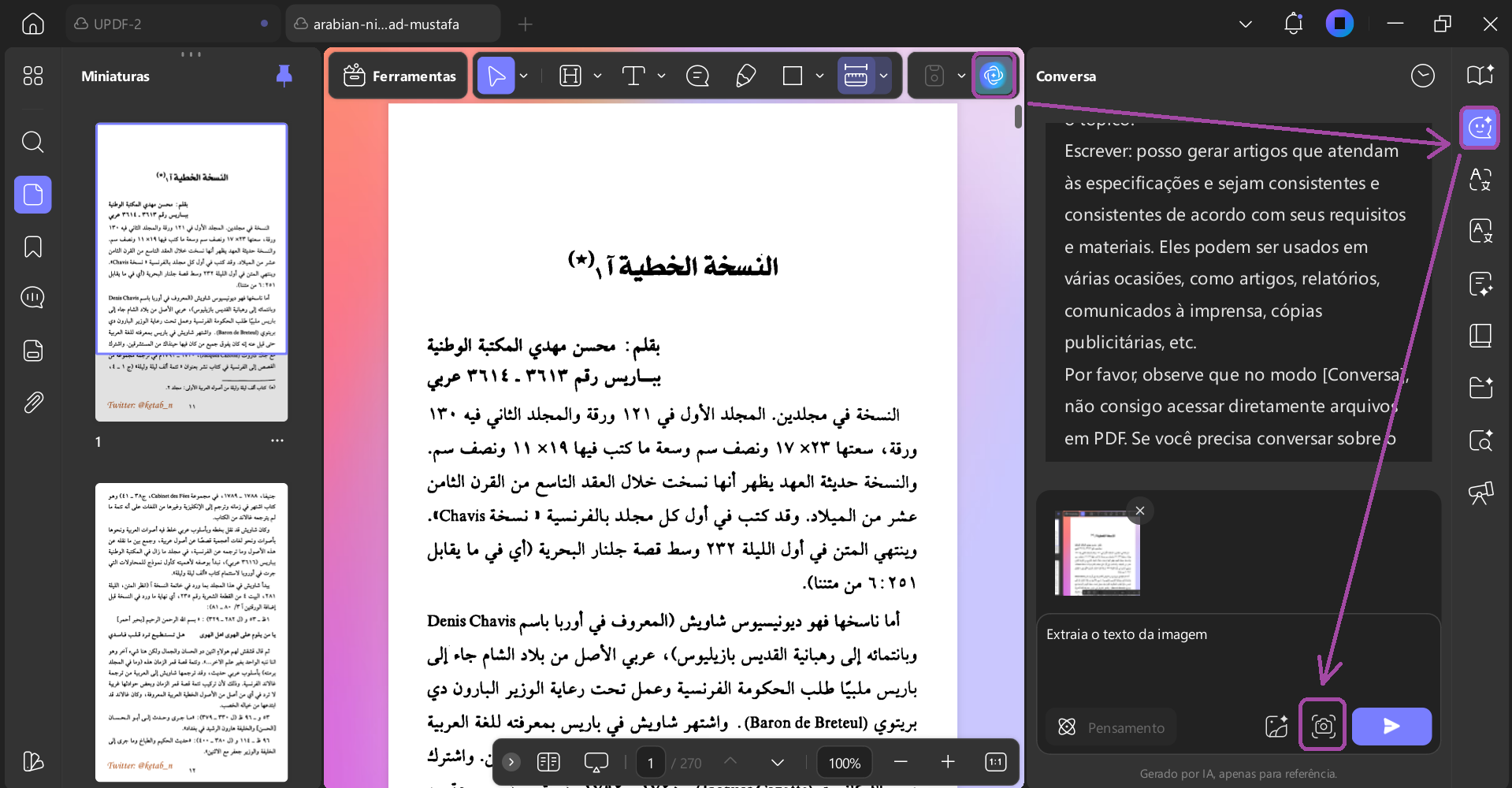Switch to the arabian-ni...ad-mustafa tab
1512x788 pixels.
[x=392, y=24]
